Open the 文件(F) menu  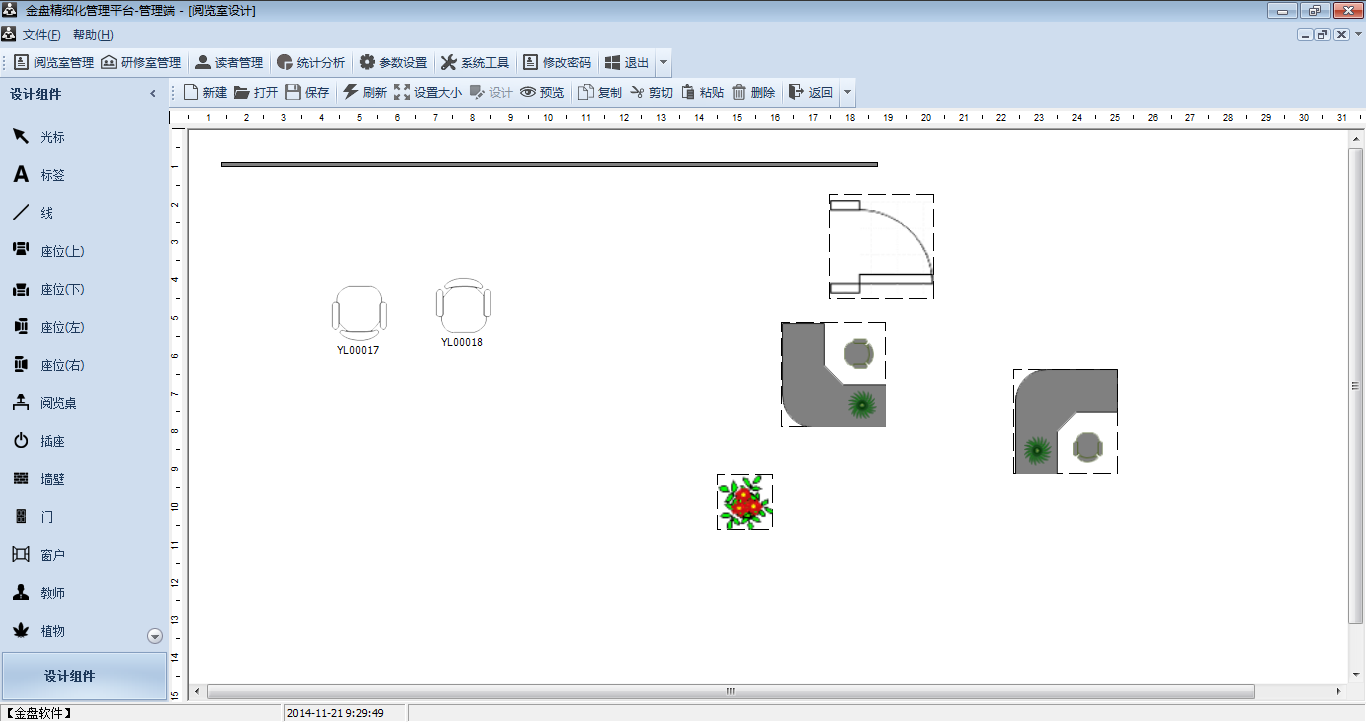tap(41, 35)
